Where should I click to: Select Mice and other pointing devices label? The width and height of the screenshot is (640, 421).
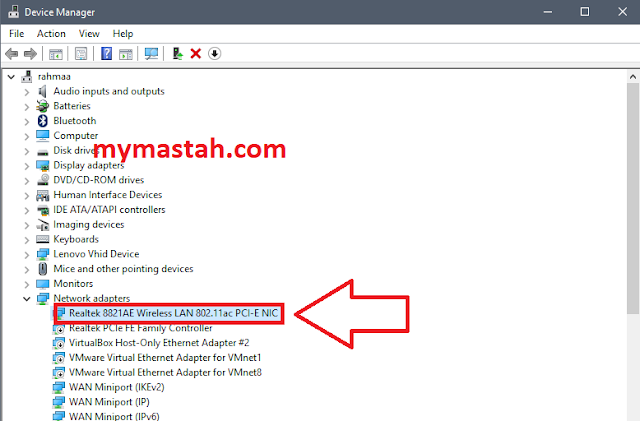pyautogui.click(x=123, y=269)
